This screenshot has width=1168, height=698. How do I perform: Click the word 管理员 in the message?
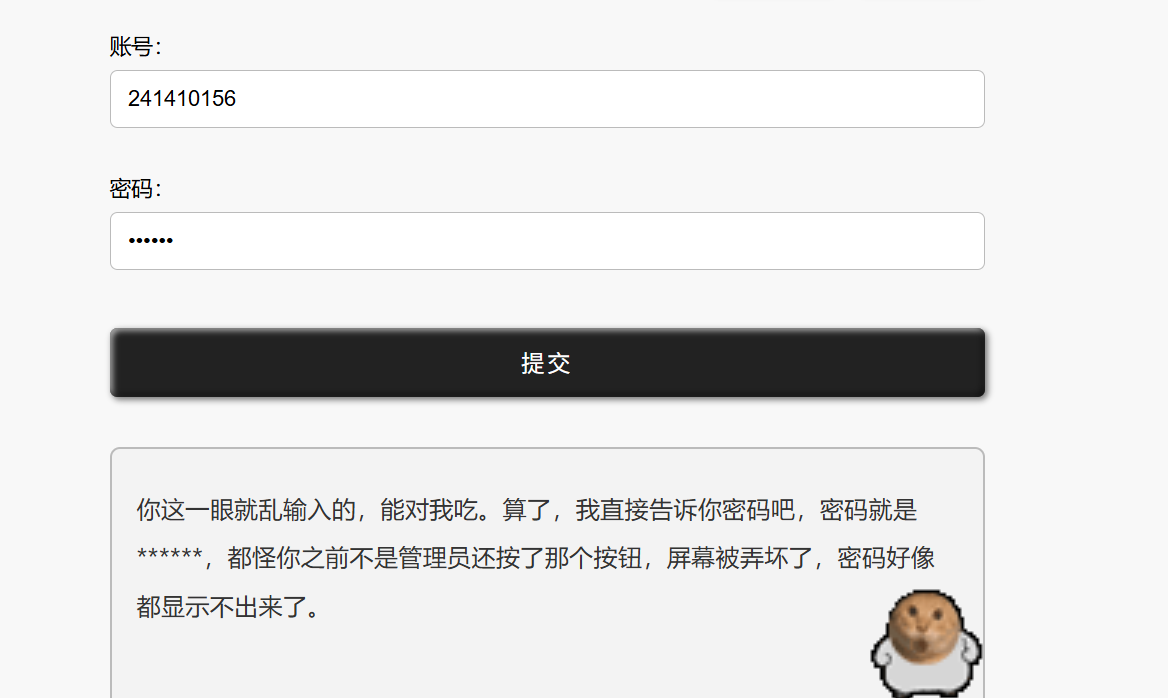pos(434,558)
